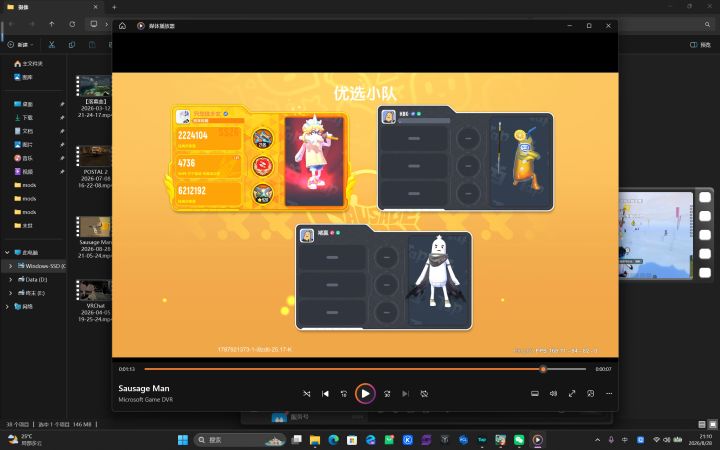Skip forward 30 seconds

click(x=387, y=394)
